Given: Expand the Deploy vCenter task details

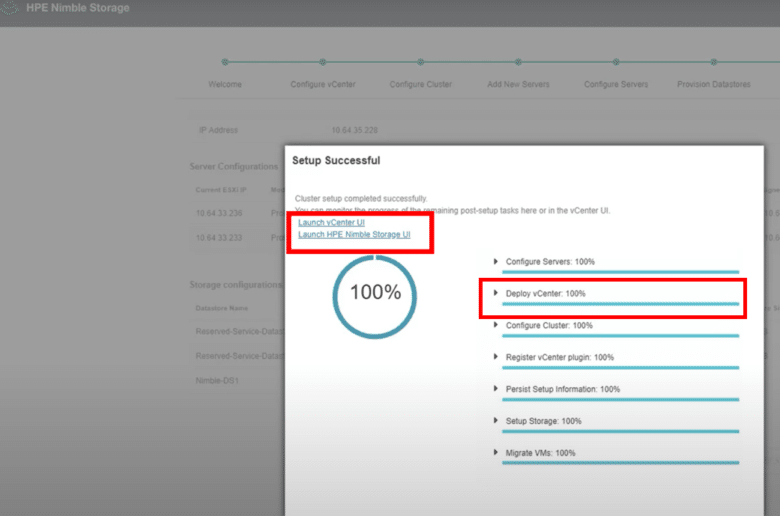Looking at the screenshot, I should click(495, 293).
